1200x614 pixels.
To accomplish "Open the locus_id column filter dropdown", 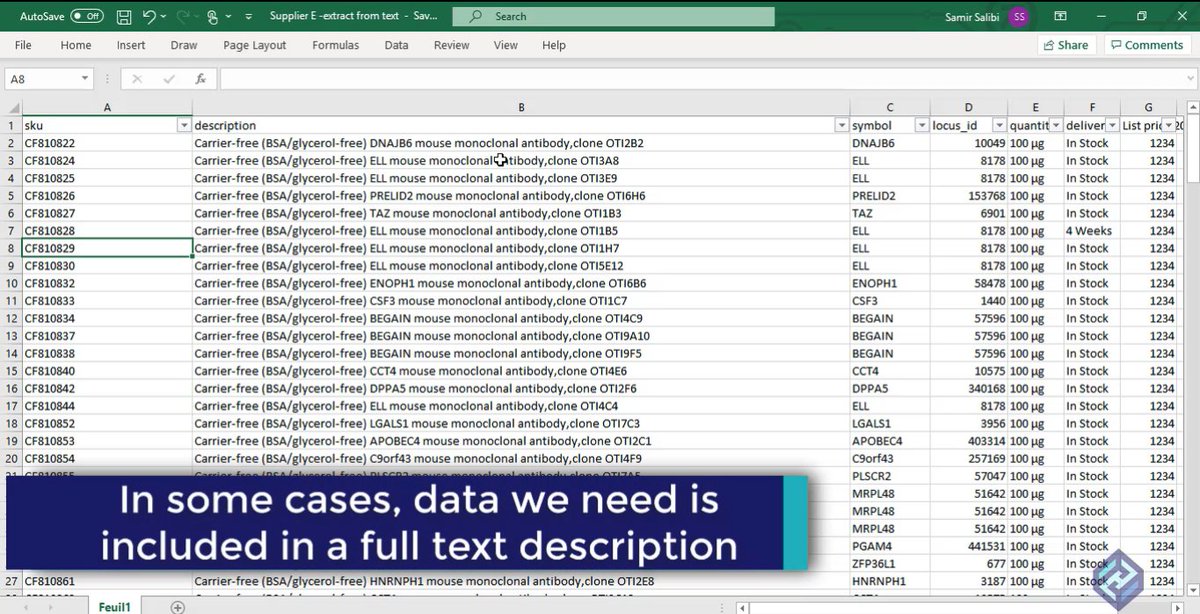I will (997, 126).
